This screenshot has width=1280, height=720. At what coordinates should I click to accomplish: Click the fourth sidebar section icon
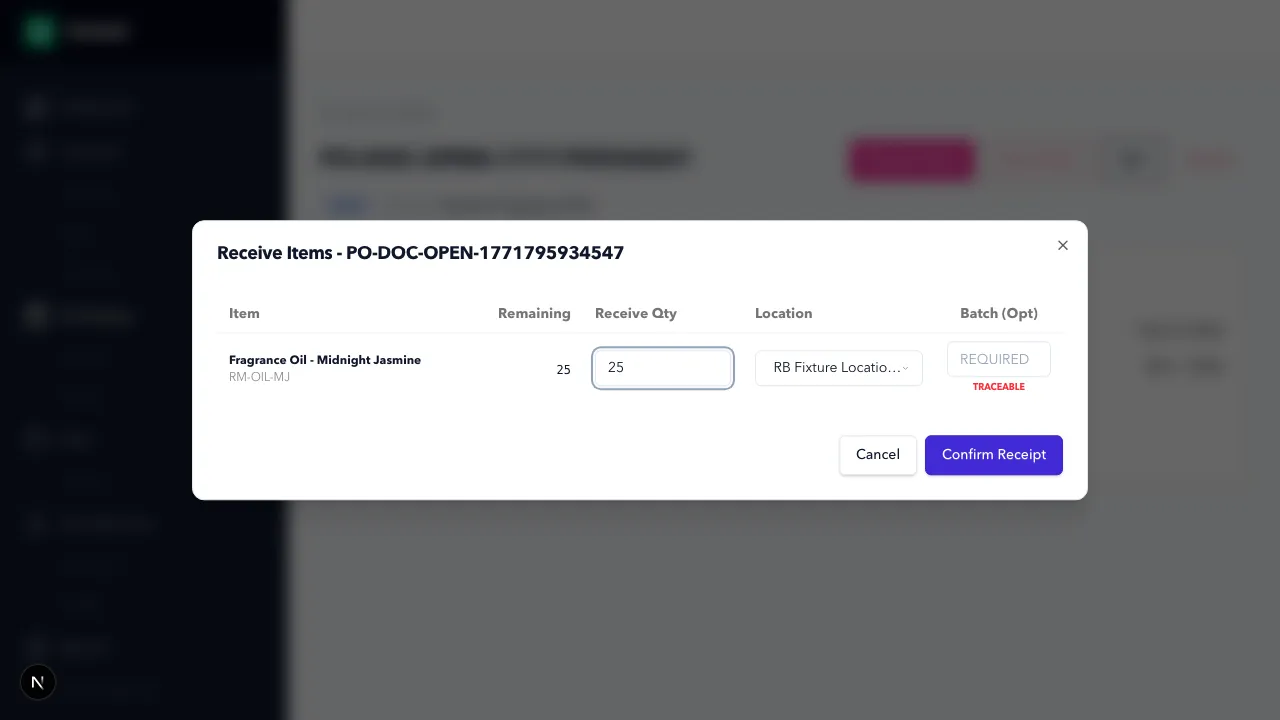point(35,439)
